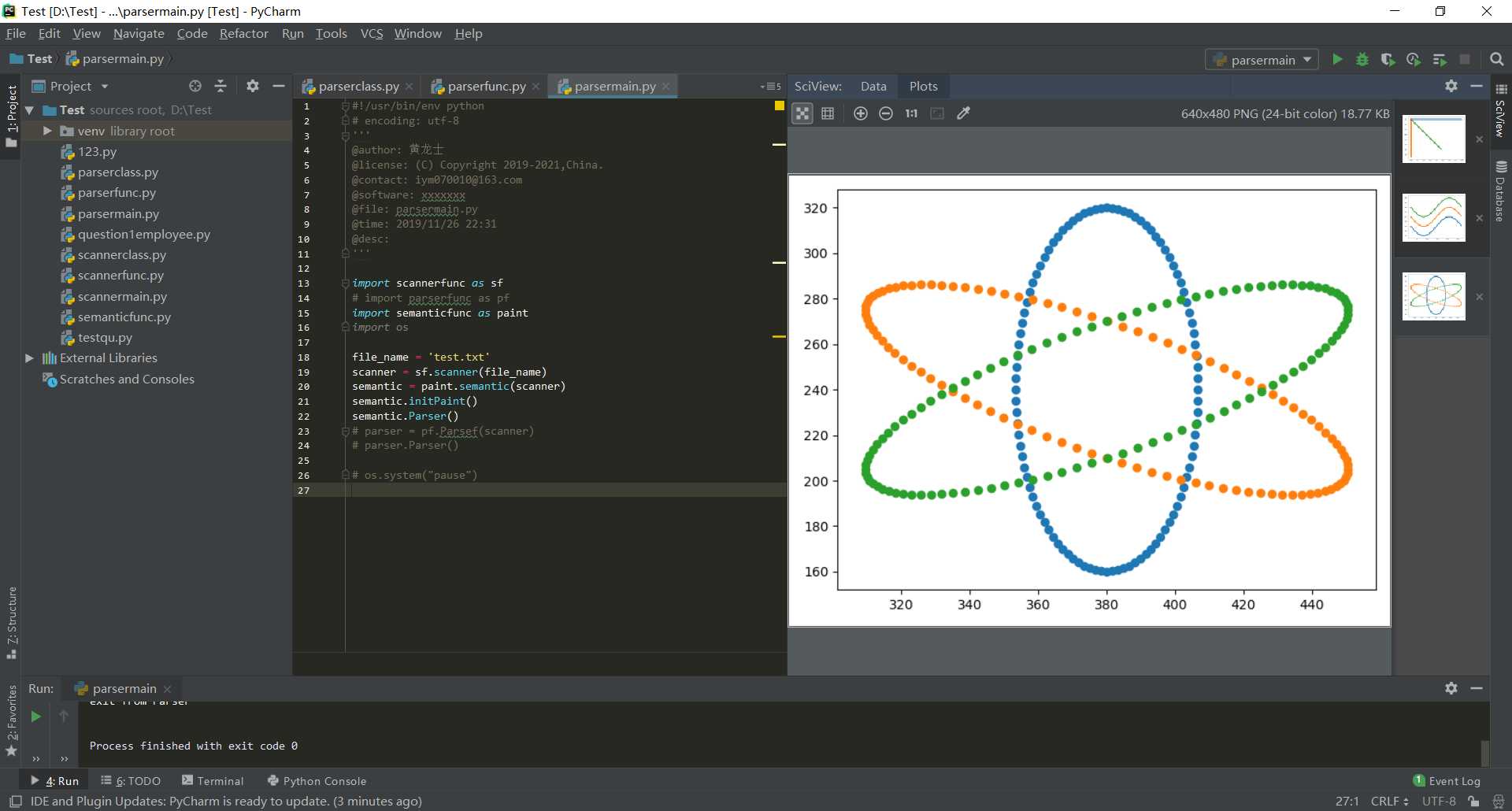Screen dimensions: 1512x811
Task: Select third plot thumbnail with ellipses
Action: pyautogui.click(x=1434, y=297)
